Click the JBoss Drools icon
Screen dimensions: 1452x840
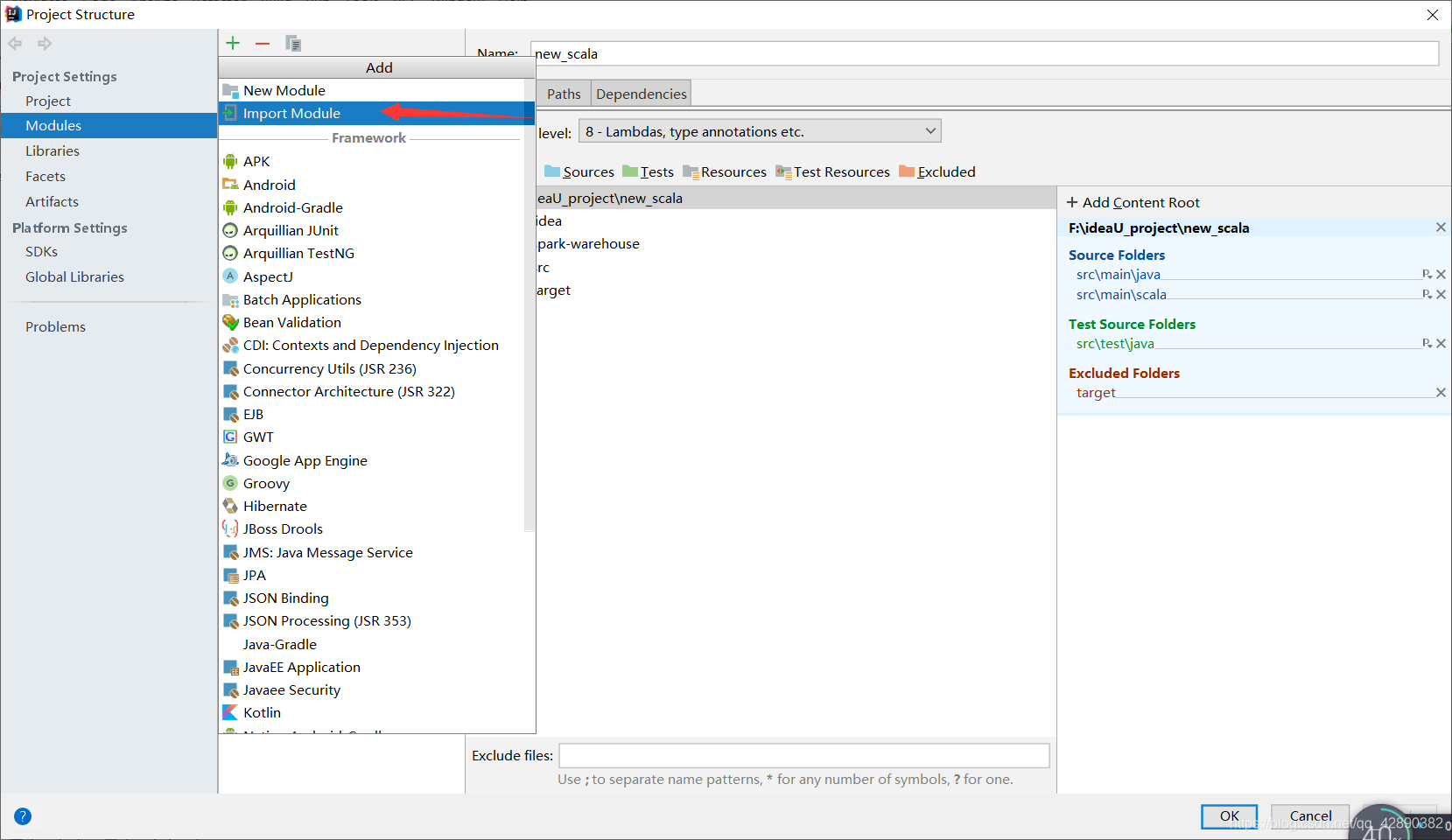pos(230,528)
